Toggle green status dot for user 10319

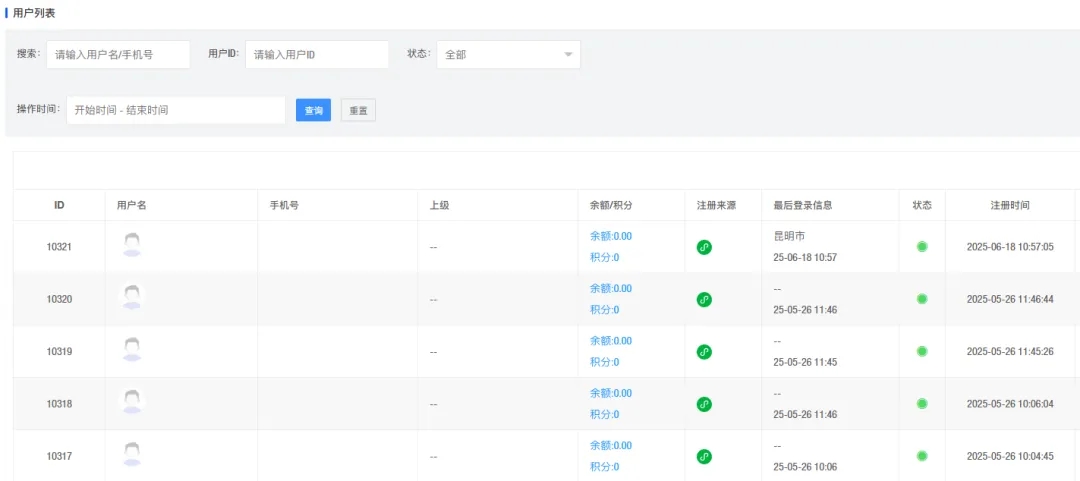pos(922,351)
